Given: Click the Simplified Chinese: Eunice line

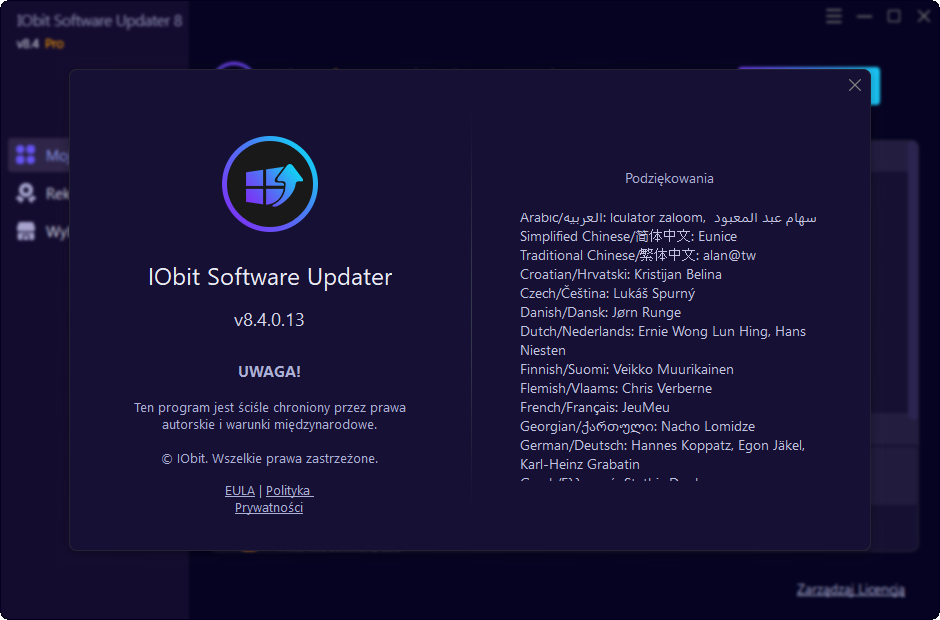Looking at the screenshot, I should click(628, 236).
